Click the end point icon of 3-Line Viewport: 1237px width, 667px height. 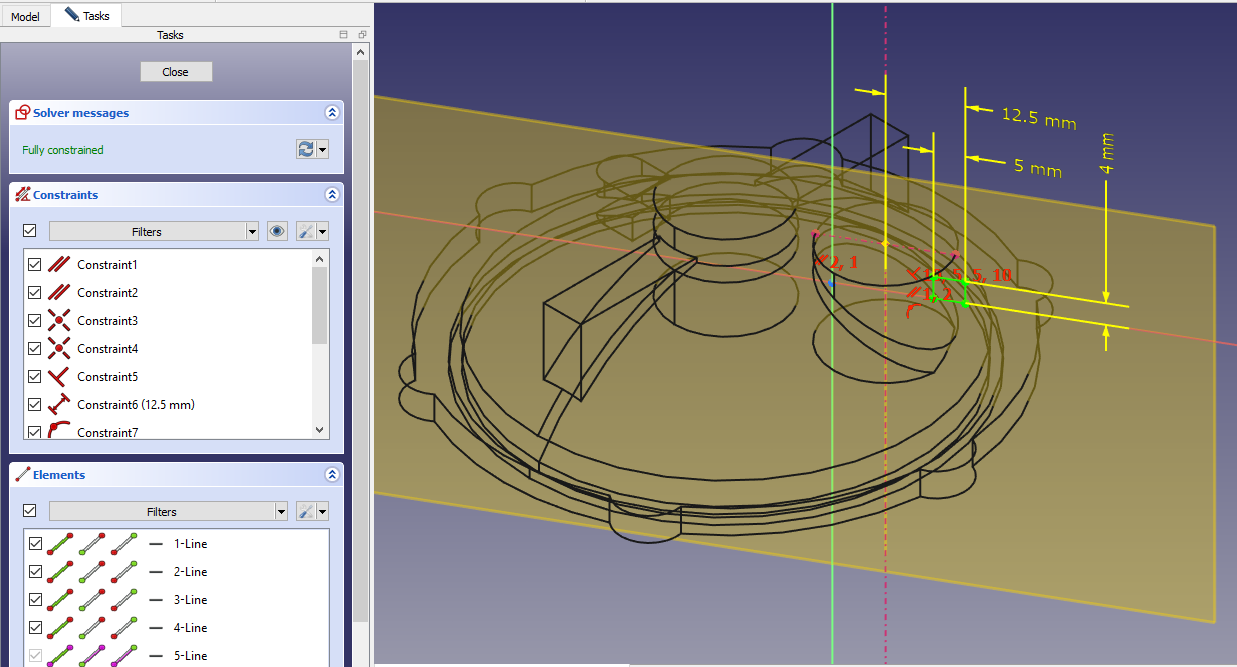(x=124, y=600)
